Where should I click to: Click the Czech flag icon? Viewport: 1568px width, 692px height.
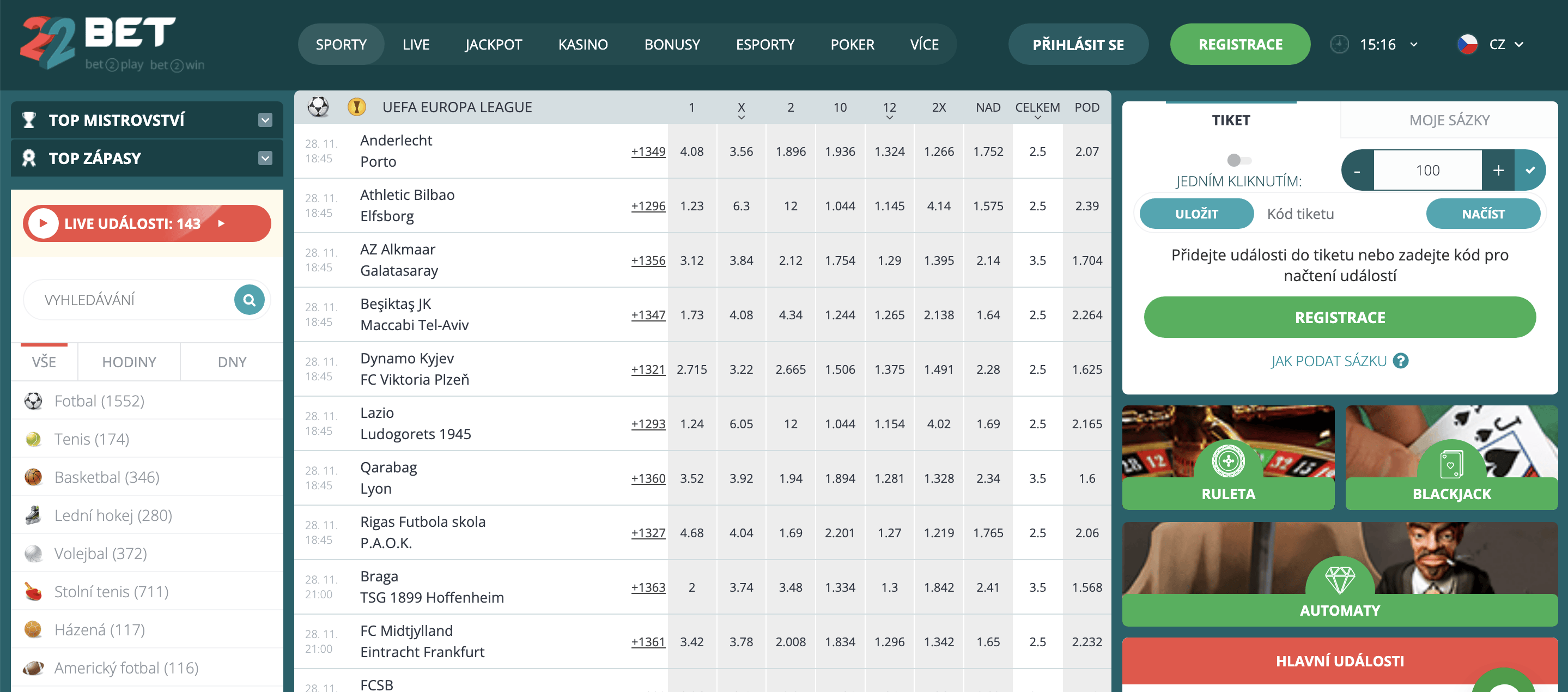(1468, 45)
